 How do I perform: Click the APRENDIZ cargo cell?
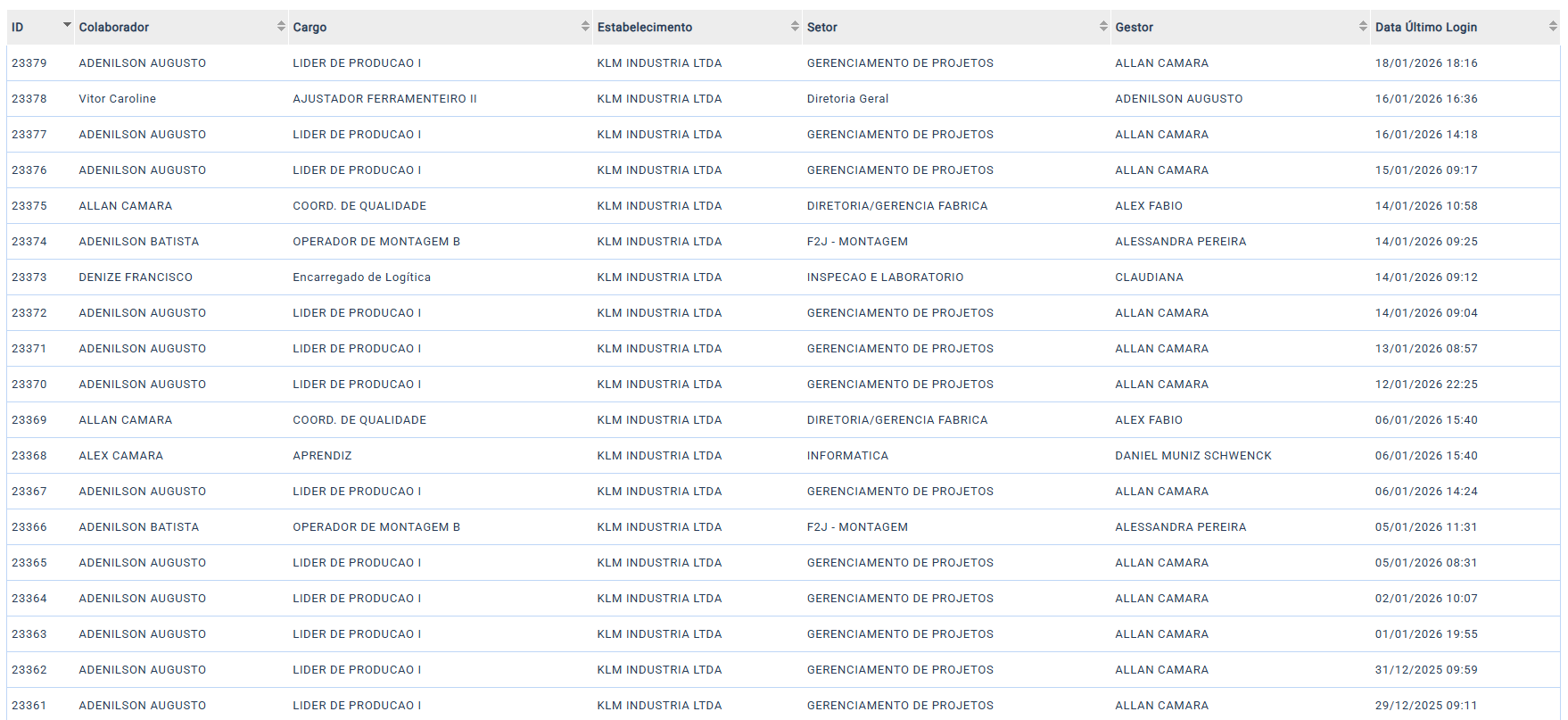pyautogui.click(x=322, y=456)
